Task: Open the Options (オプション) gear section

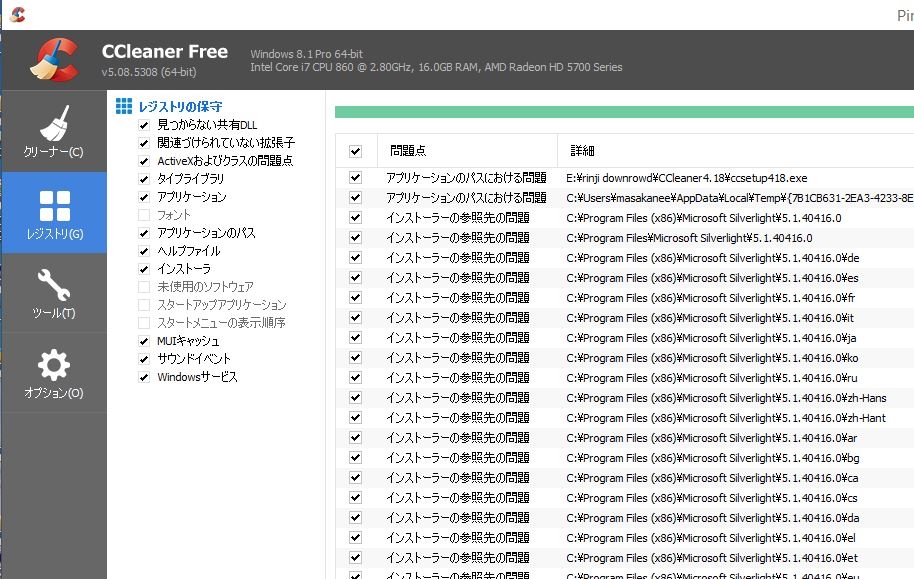Action: pyautogui.click(x=54, y=373)
